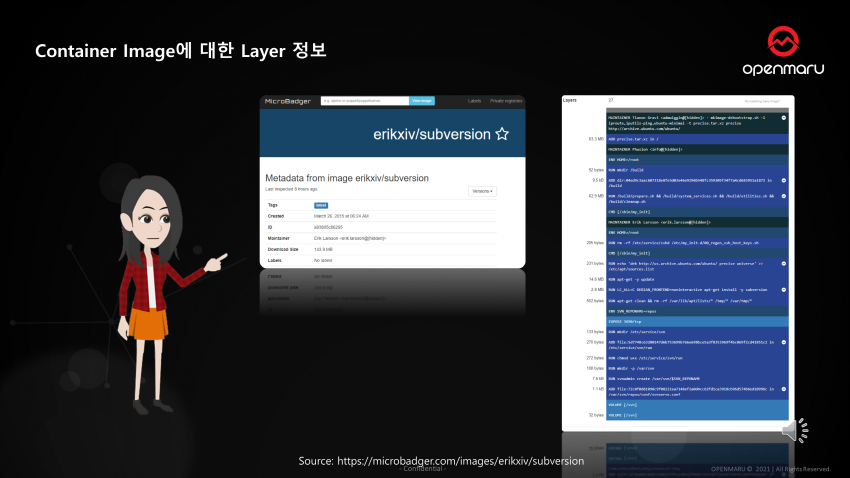The height and width of the screenshot is (478, 850).
Task: Click the 'RUN apt-get clean' layer row
Action: (697, 301)
